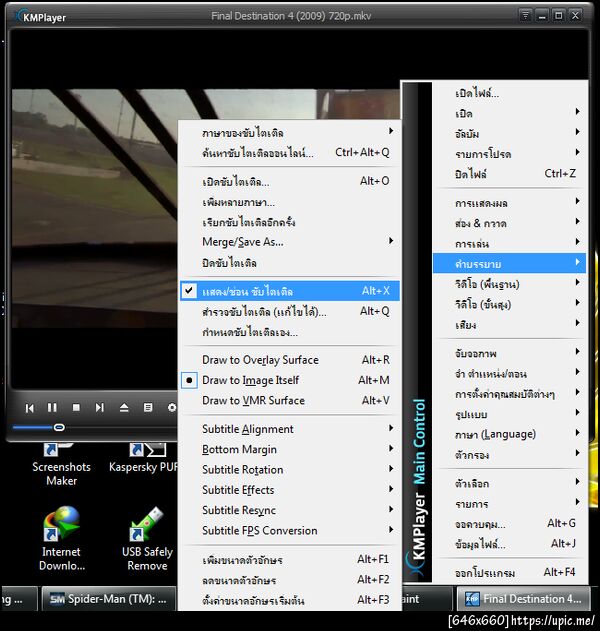Screen dimensions: 600x631
Task: Expand the Subtitle Resync submenu
Action: 290,510
